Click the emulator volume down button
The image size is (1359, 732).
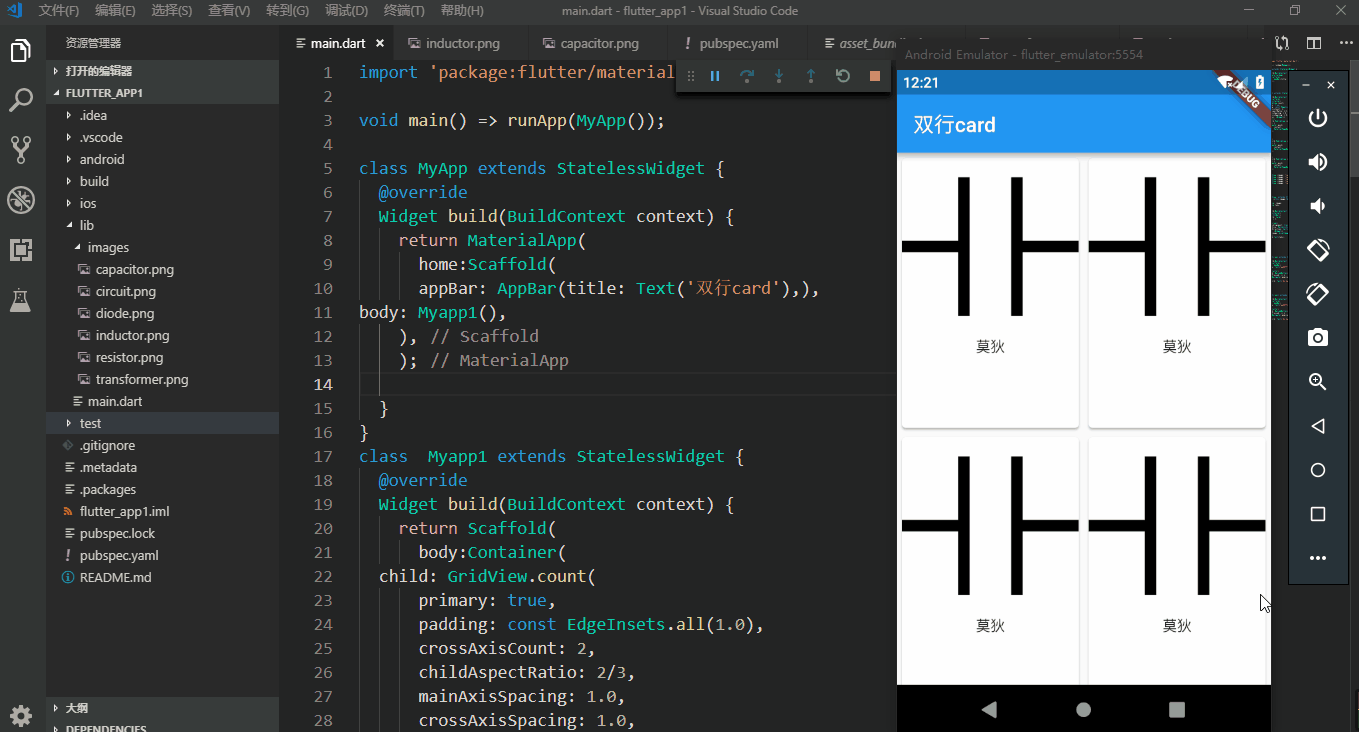click(1318, 206)
